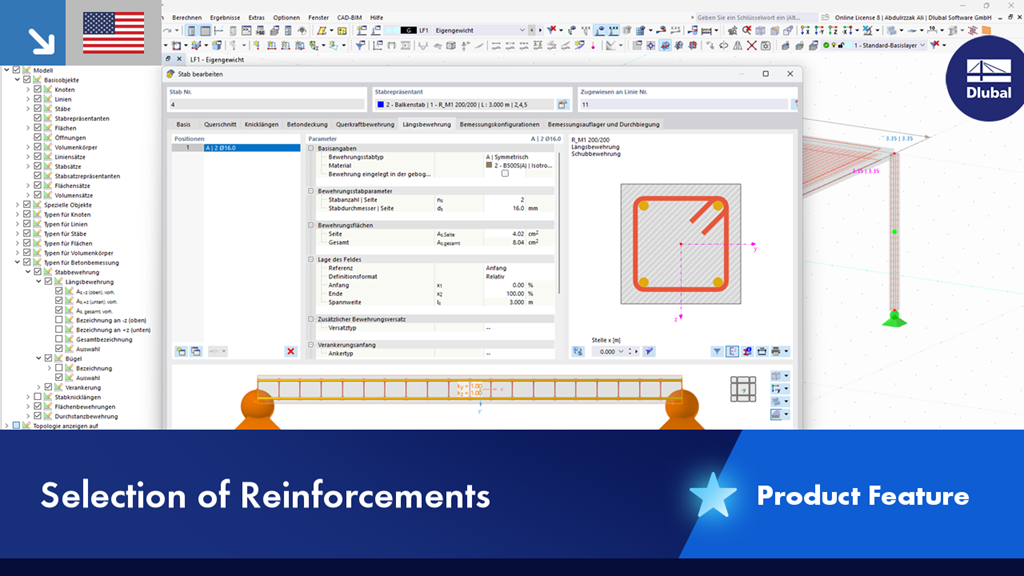Delete selected position with red X
1024x576 pixels.
tap(291, 351)
